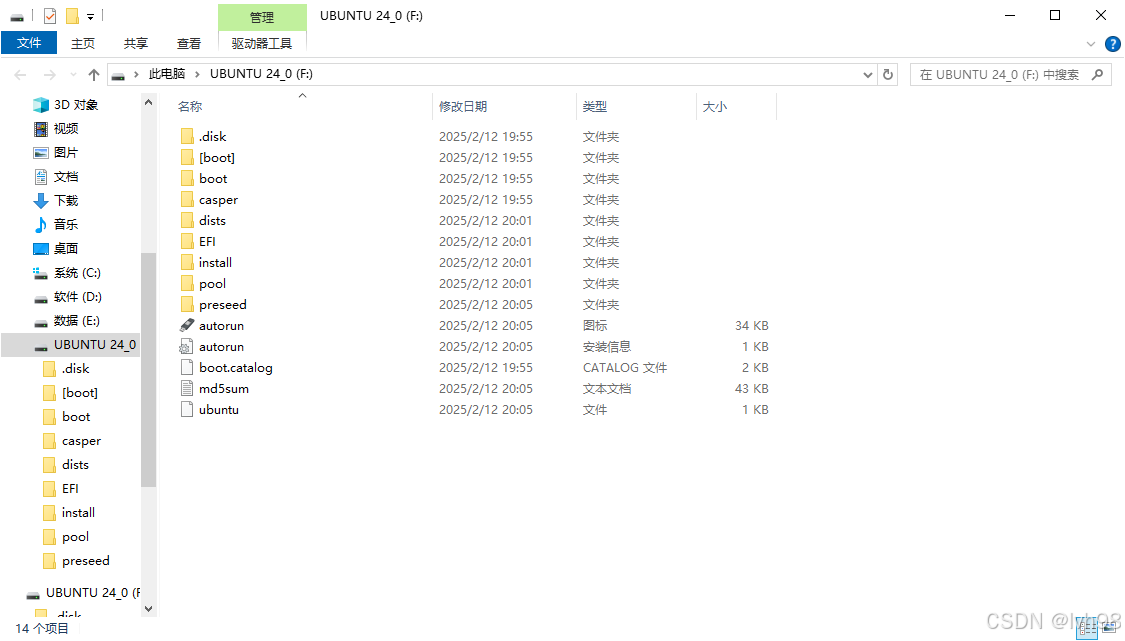This screenshot has width=1125, height=641.
Task: Click the dists folder icon in the file list
Action: 187,220
